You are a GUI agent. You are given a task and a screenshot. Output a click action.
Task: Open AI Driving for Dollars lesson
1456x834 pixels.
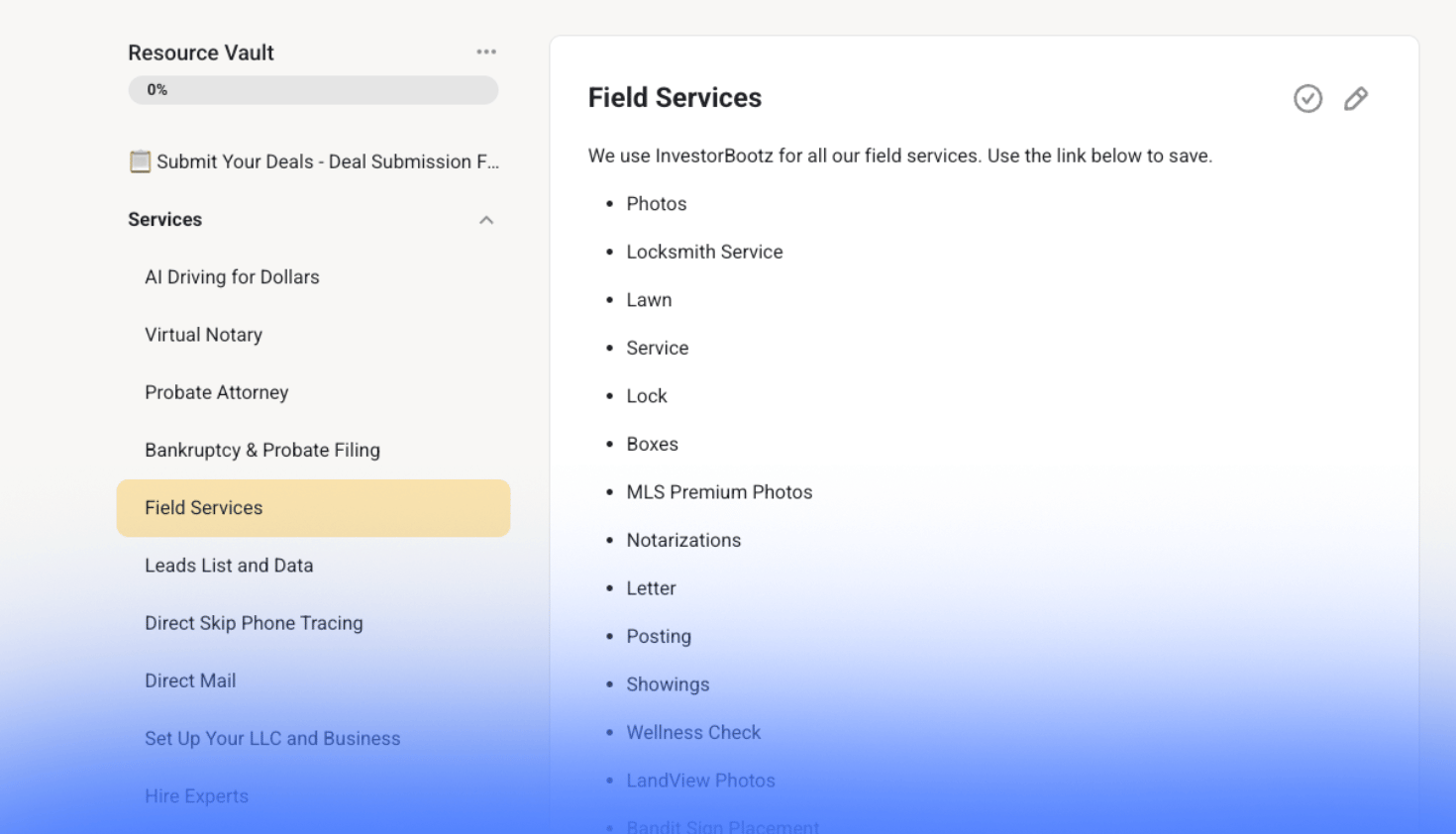pyautogui.click(x=232, y=277)
